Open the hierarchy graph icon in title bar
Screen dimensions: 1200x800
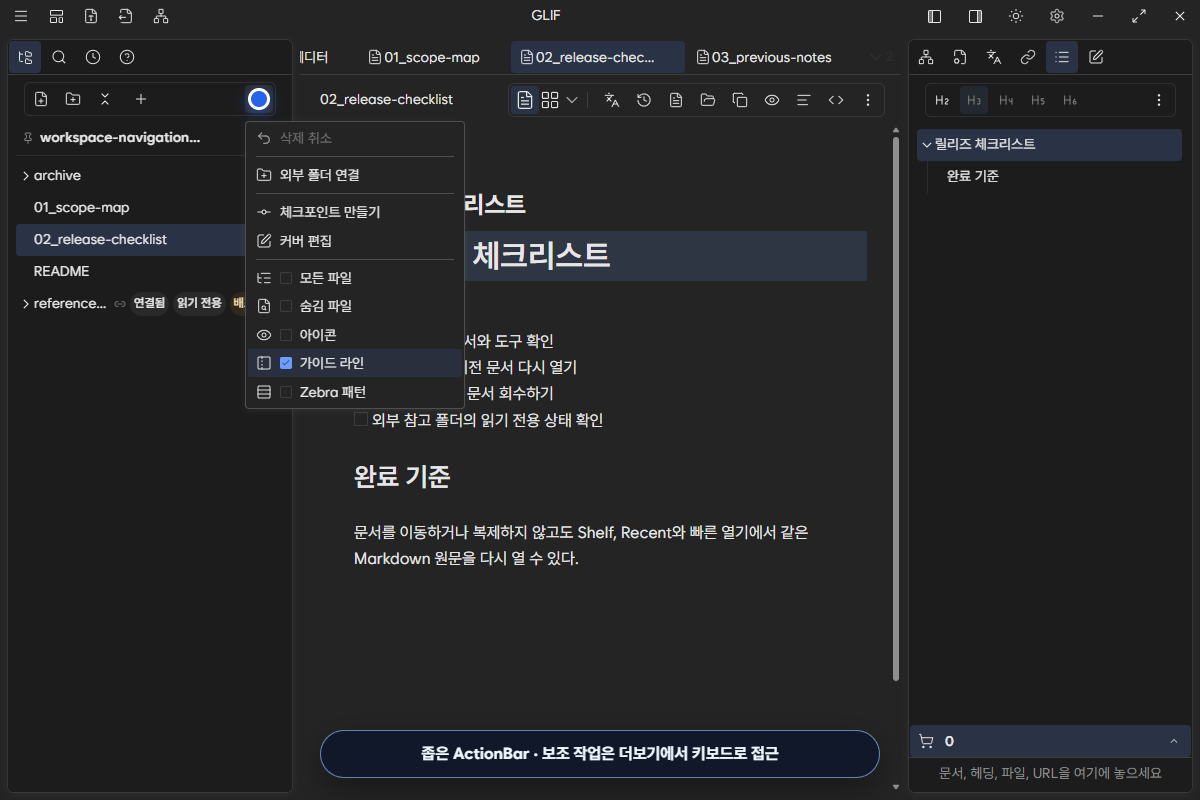(x=161, y=16)
